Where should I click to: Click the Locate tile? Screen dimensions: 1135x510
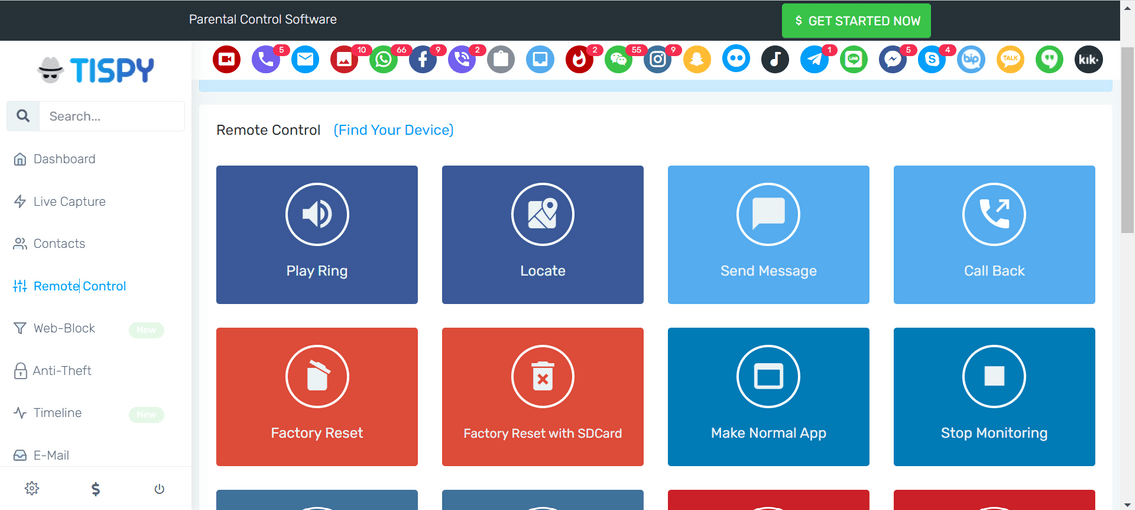point(543,235)
